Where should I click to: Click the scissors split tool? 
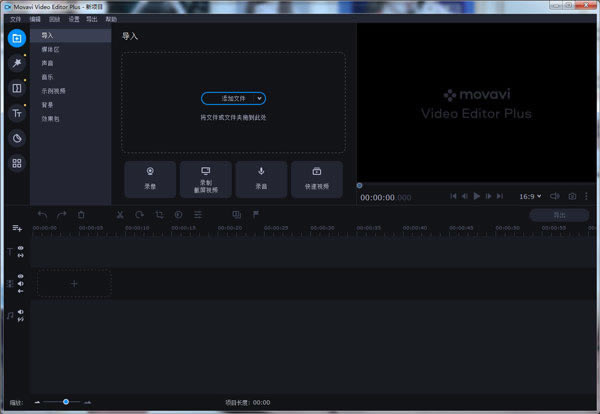[x=119, y=214]
